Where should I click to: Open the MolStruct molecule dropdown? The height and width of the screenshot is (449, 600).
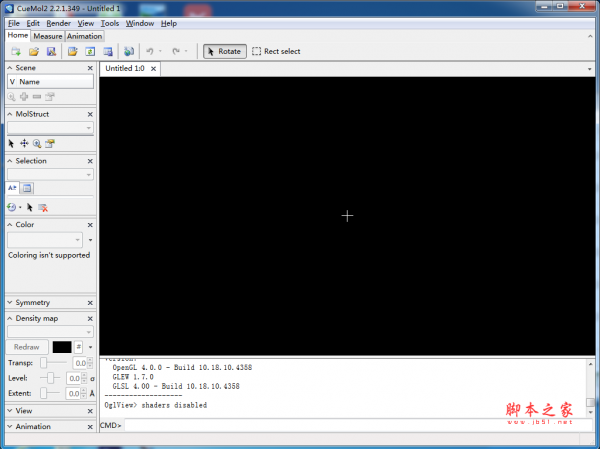point(50,128)
